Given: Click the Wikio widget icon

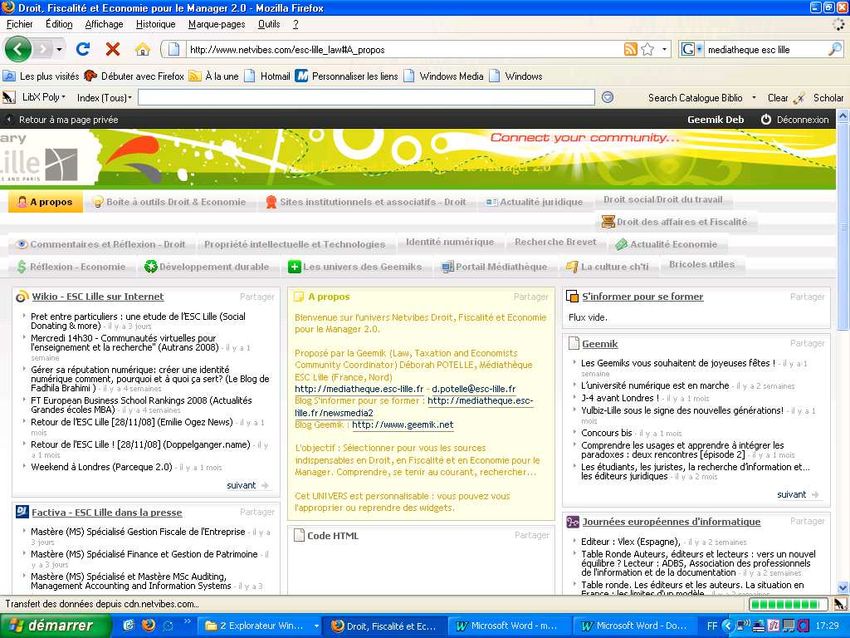Looking at the screenshot, I should point(22,297).
